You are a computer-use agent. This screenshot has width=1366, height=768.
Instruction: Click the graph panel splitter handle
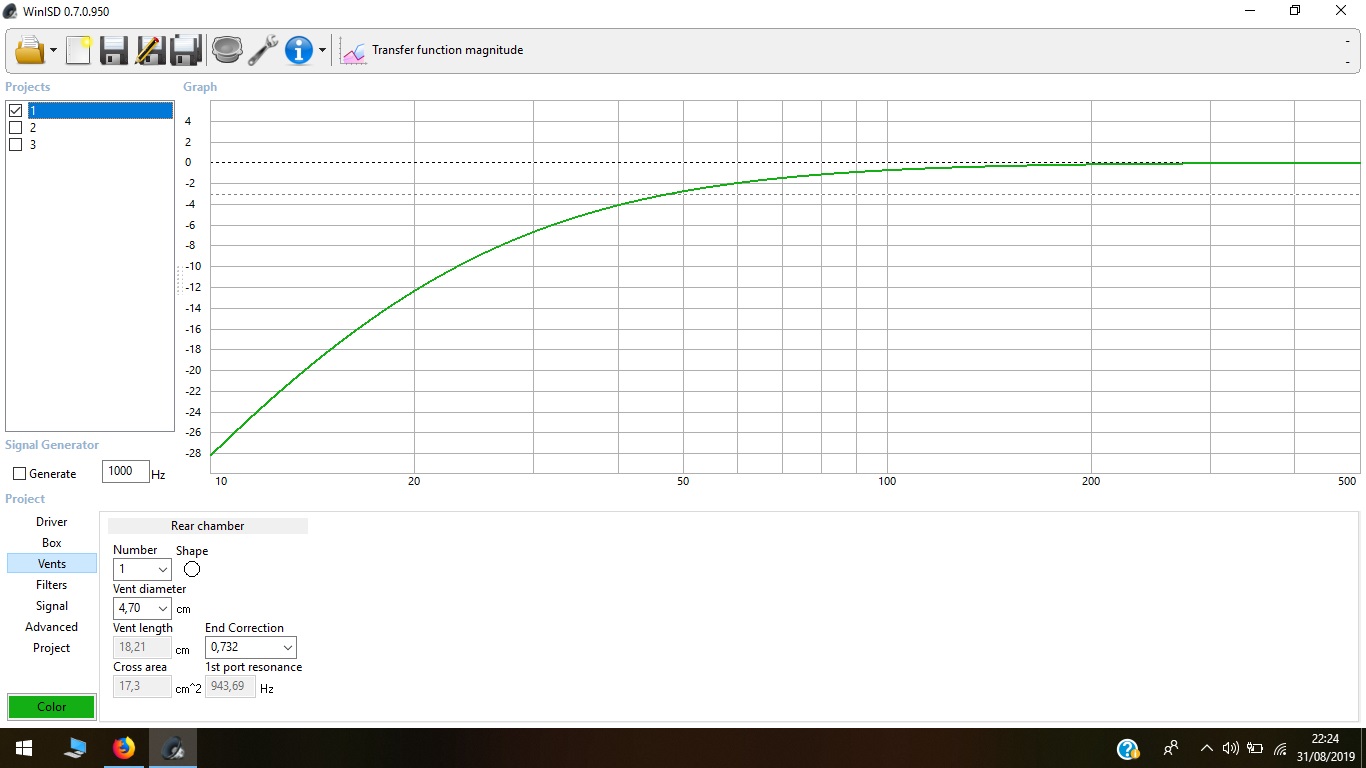(x=179, y=280)
